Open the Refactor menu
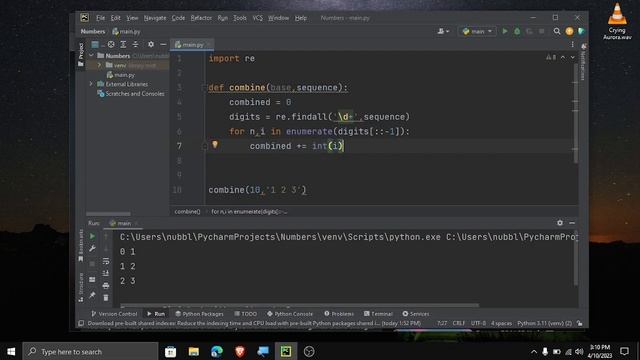Screen dimensions: 640x360 [201, 18]
